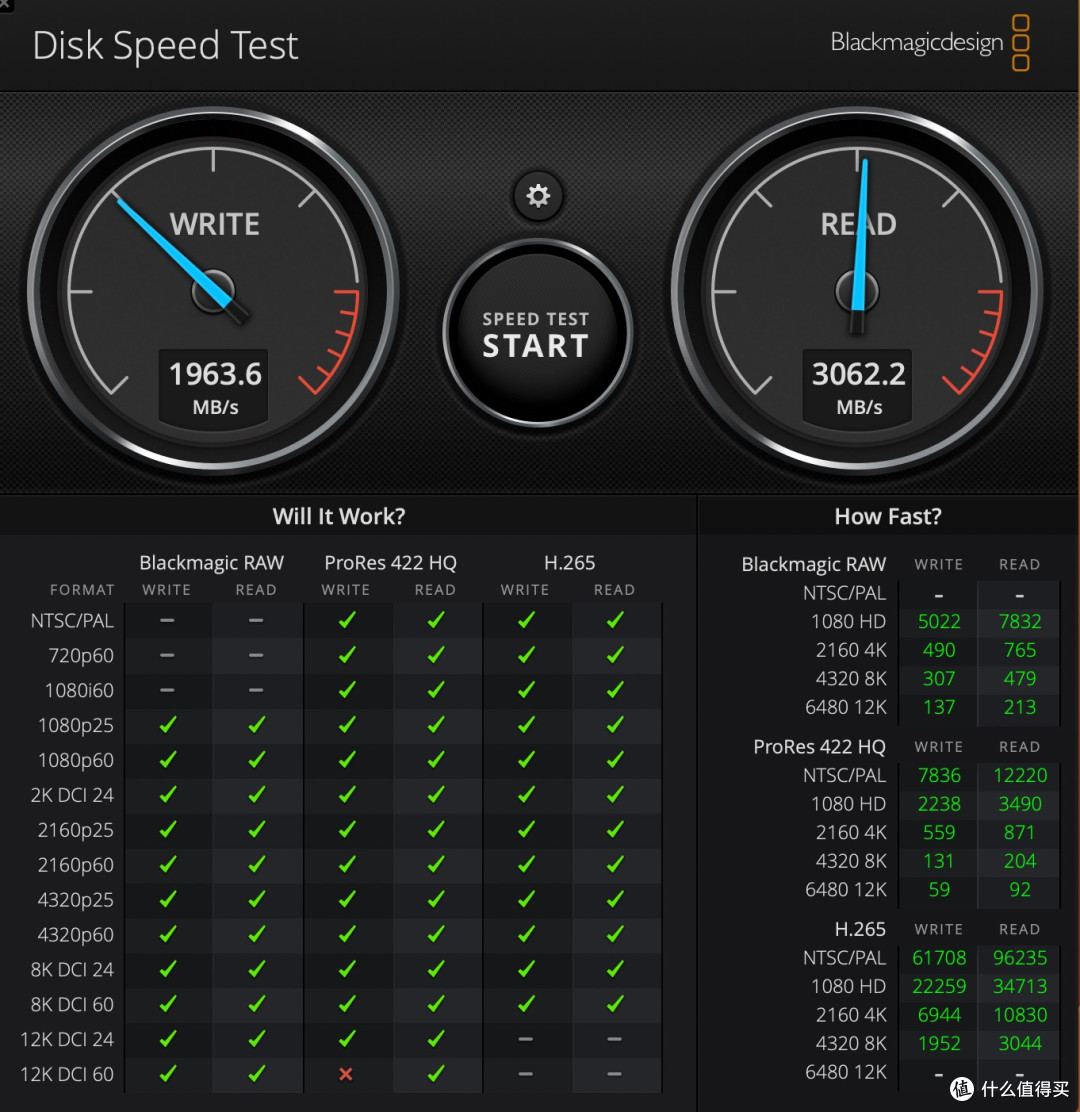The height and width of the screenshot is (1112, 1080).
Task: Click the 2160p25 ProRes read checkmark
Action: point(435,830)
